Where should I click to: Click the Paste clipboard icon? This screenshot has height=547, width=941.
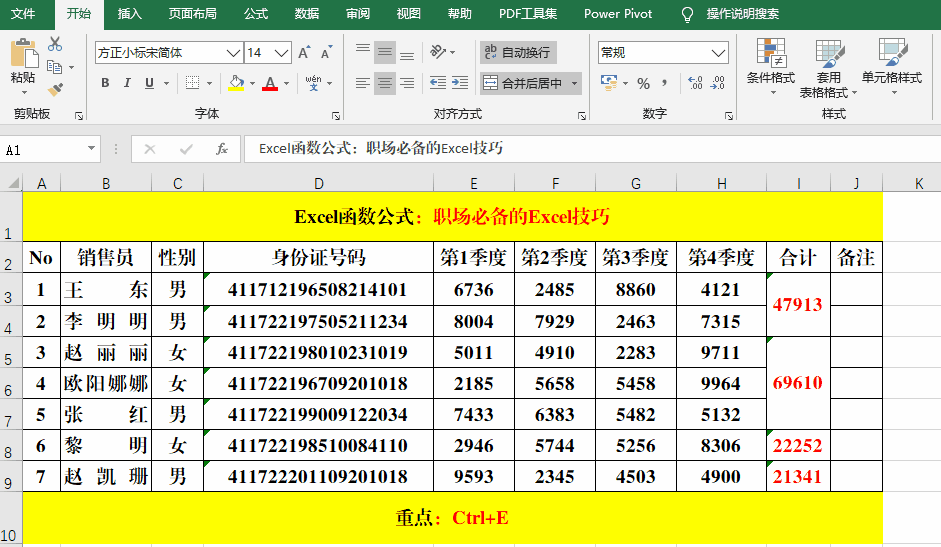(23, 53)
